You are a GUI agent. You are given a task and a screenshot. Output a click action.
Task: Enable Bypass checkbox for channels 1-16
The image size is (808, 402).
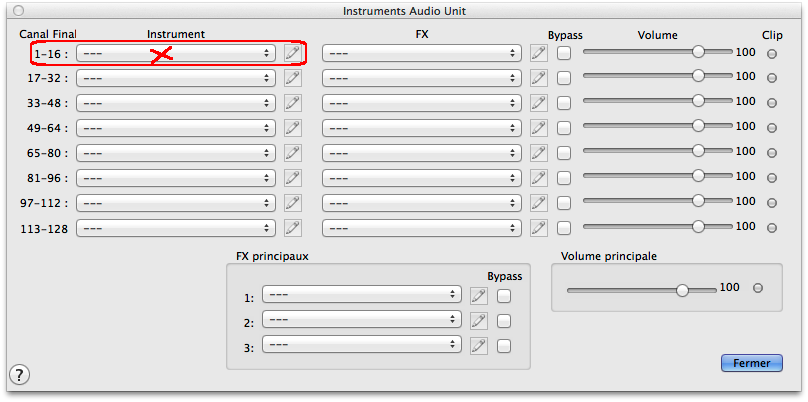point(565,53)
